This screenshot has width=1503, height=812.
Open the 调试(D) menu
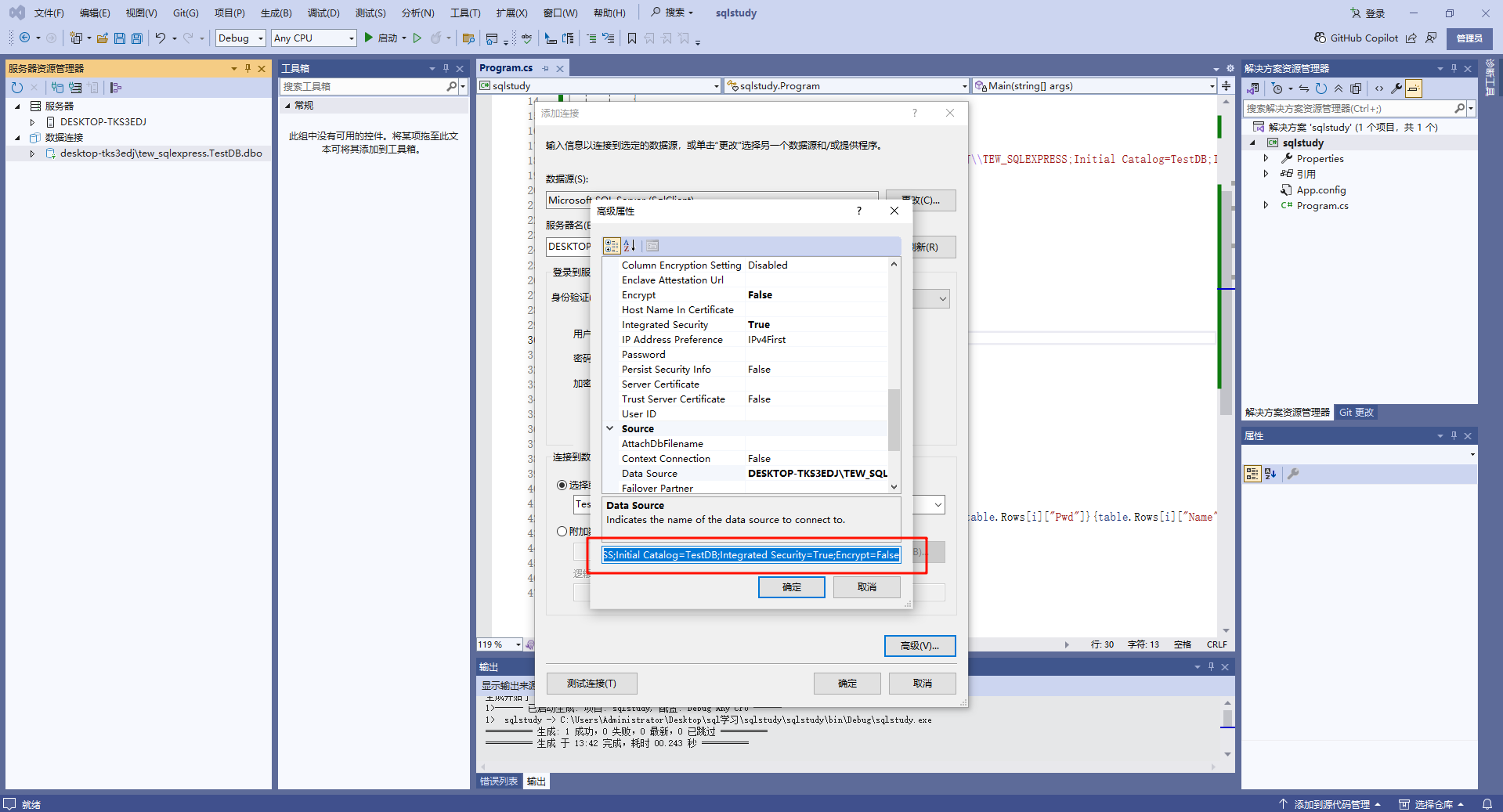[323, 13]
